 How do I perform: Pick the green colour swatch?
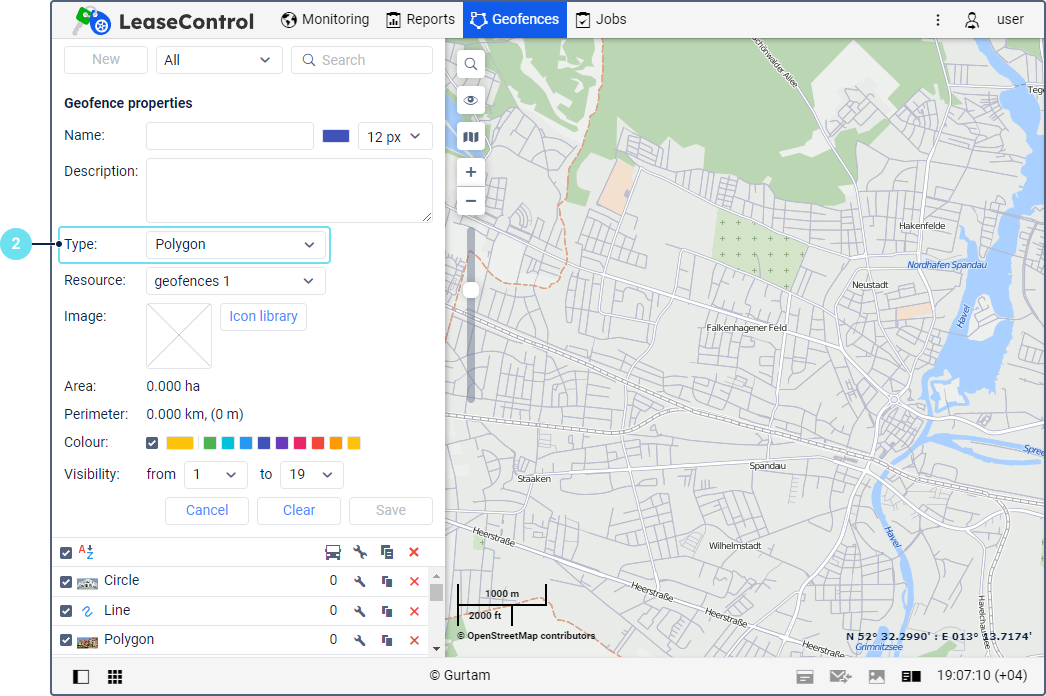(210, 443)
